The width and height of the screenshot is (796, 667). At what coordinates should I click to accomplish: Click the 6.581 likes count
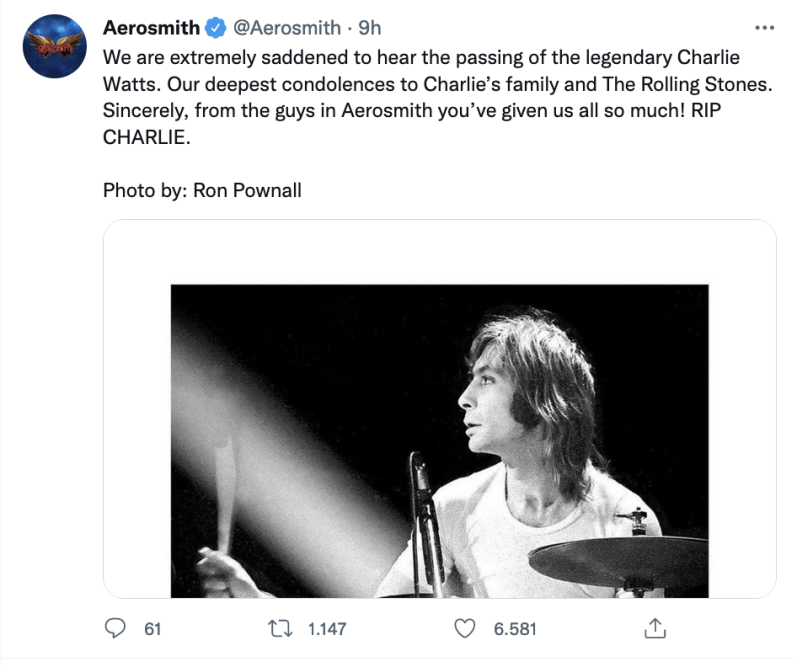[515, 629]
